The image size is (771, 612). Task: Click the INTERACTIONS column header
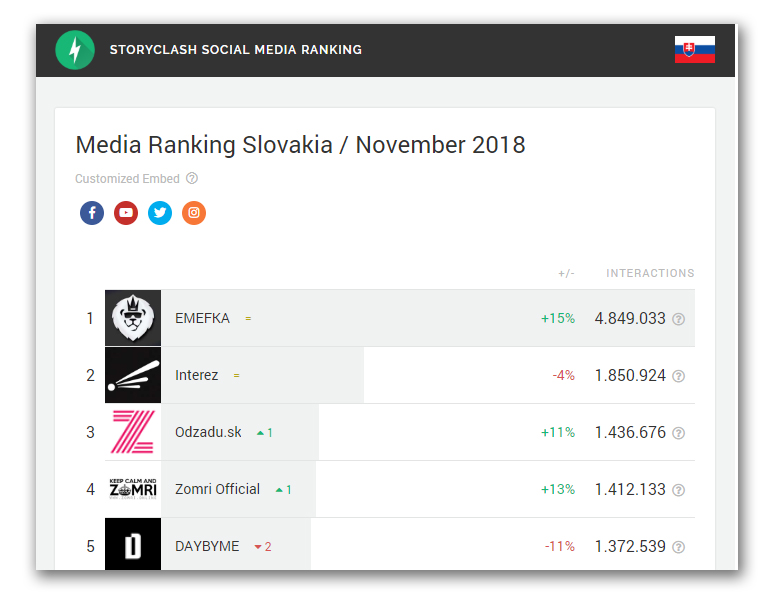(x=650, y=273)
